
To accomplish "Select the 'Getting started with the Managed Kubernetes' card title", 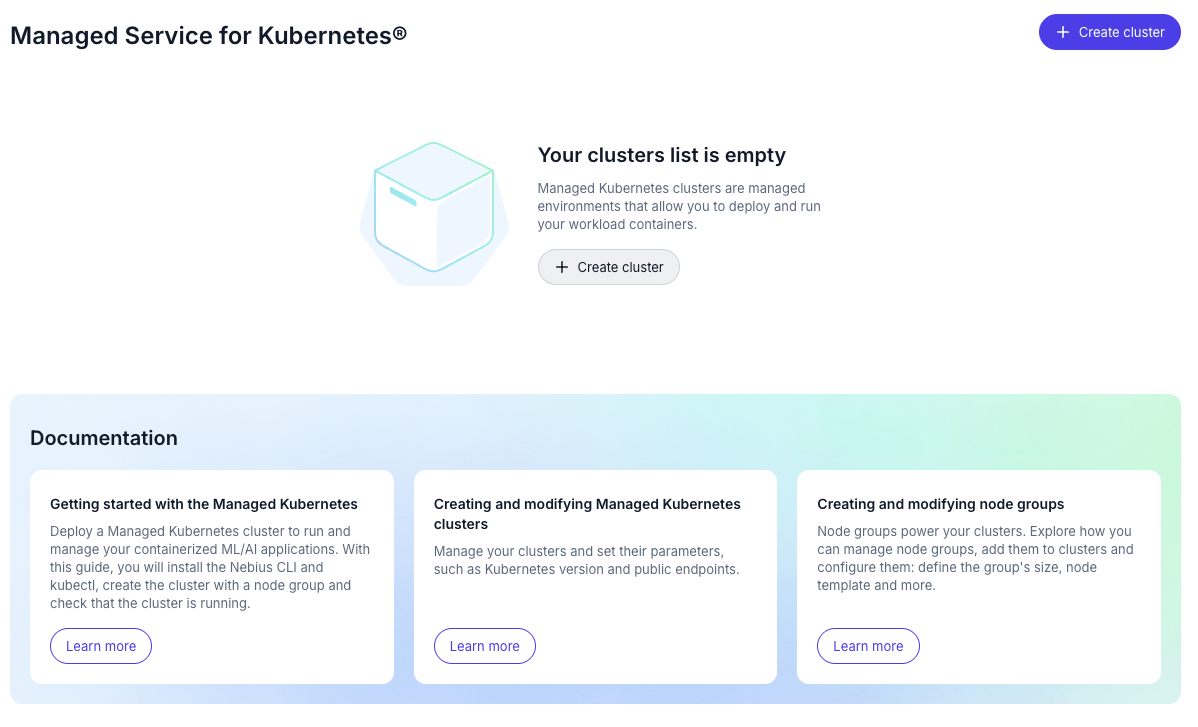I will coord(203,504).
